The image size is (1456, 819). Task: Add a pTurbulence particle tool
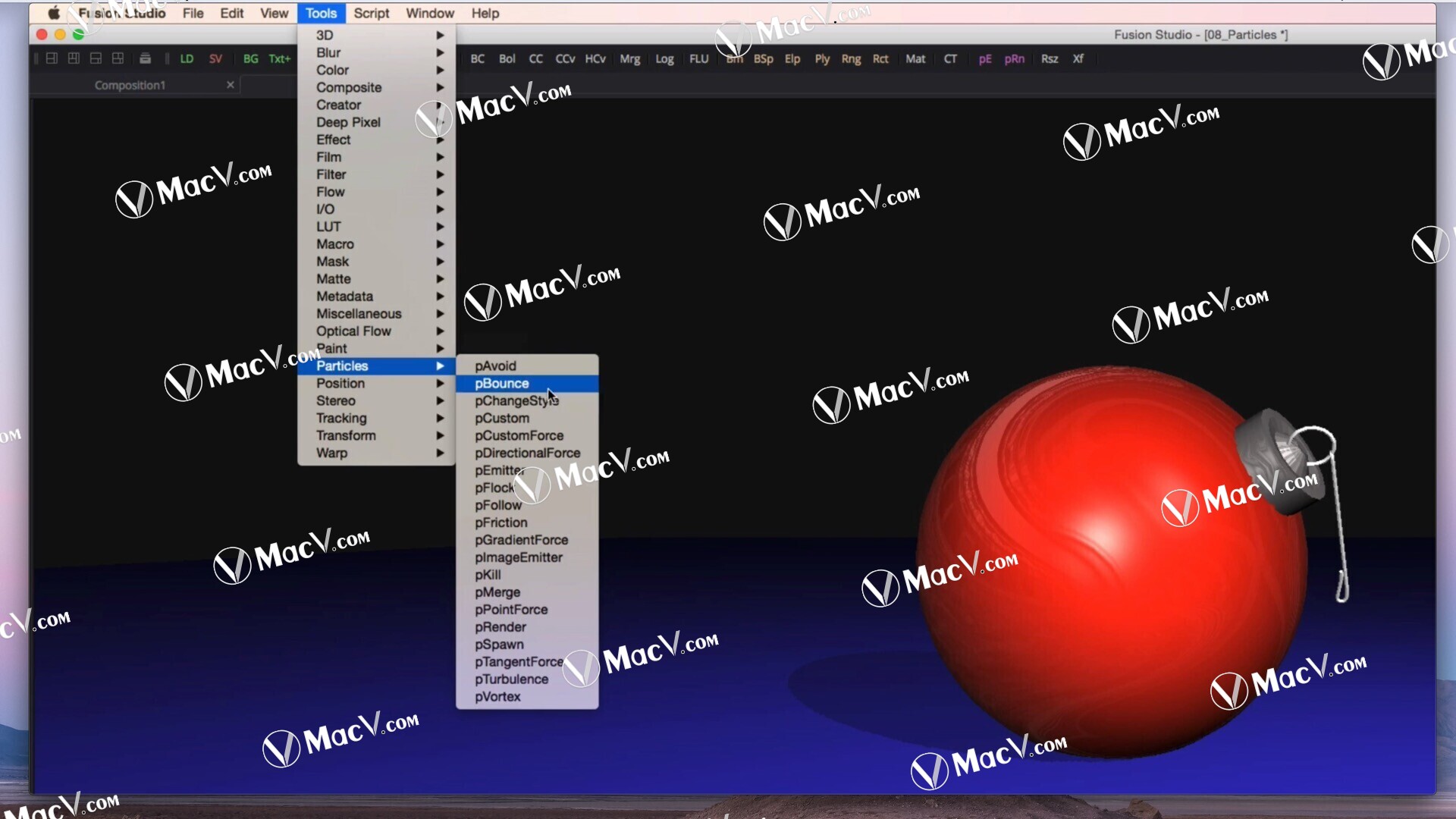point(527,679)
